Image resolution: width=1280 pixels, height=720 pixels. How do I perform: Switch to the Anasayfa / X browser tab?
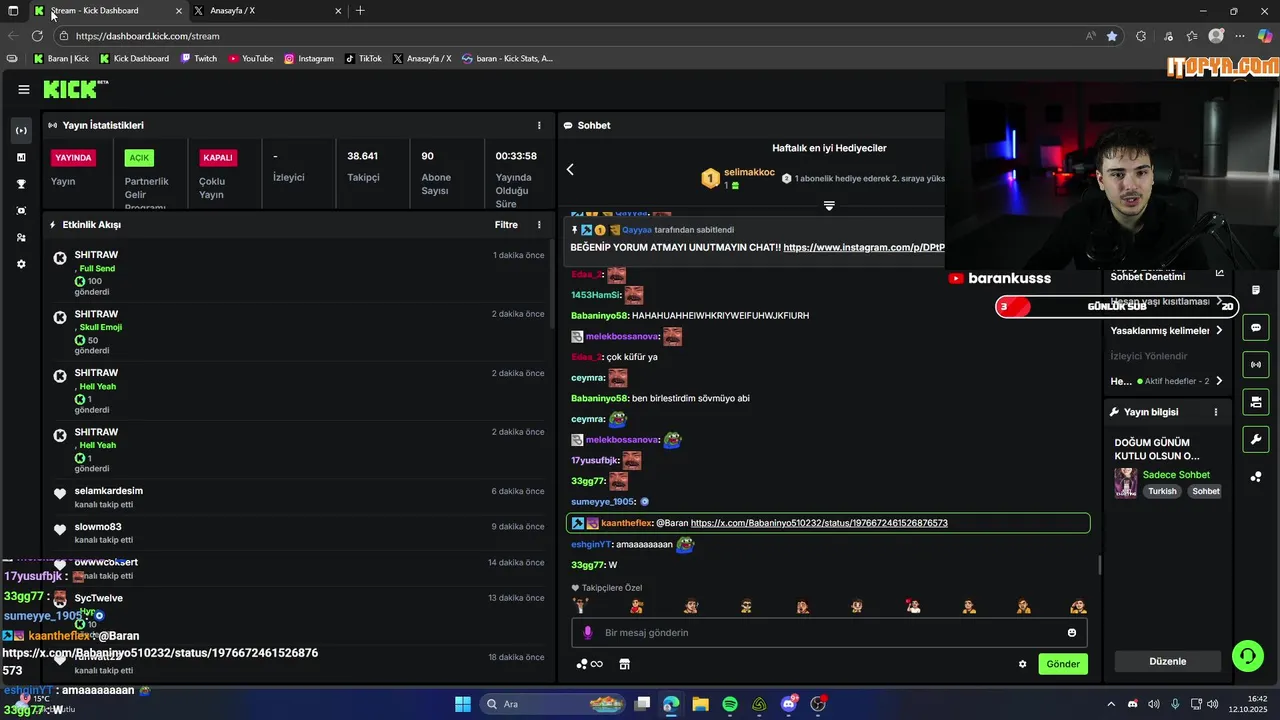[267, 11]
